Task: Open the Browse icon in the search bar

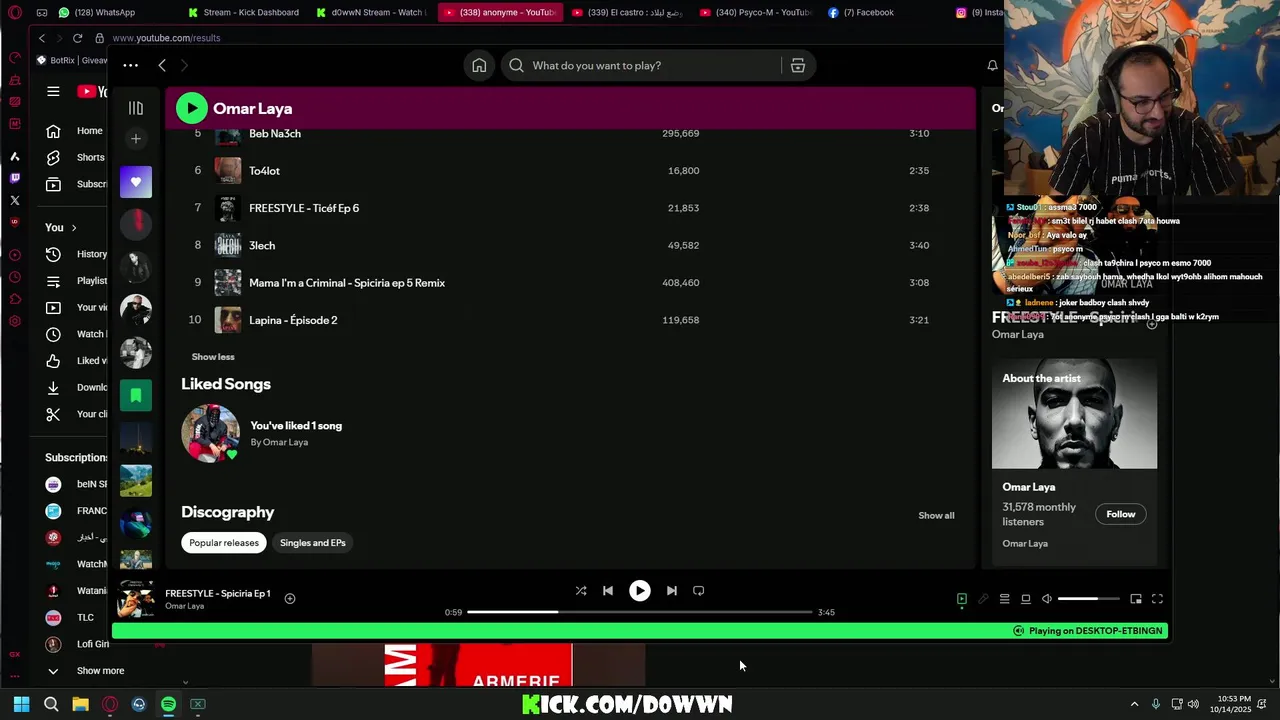Action: (x=798, y=66)
